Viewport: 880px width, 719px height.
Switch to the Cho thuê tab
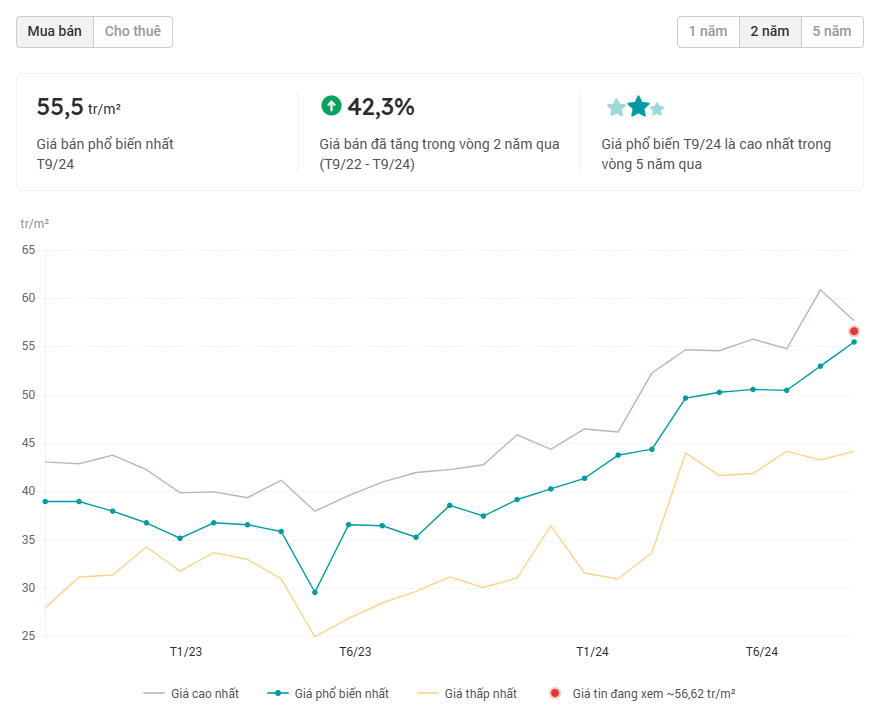(x=133, y=32)
